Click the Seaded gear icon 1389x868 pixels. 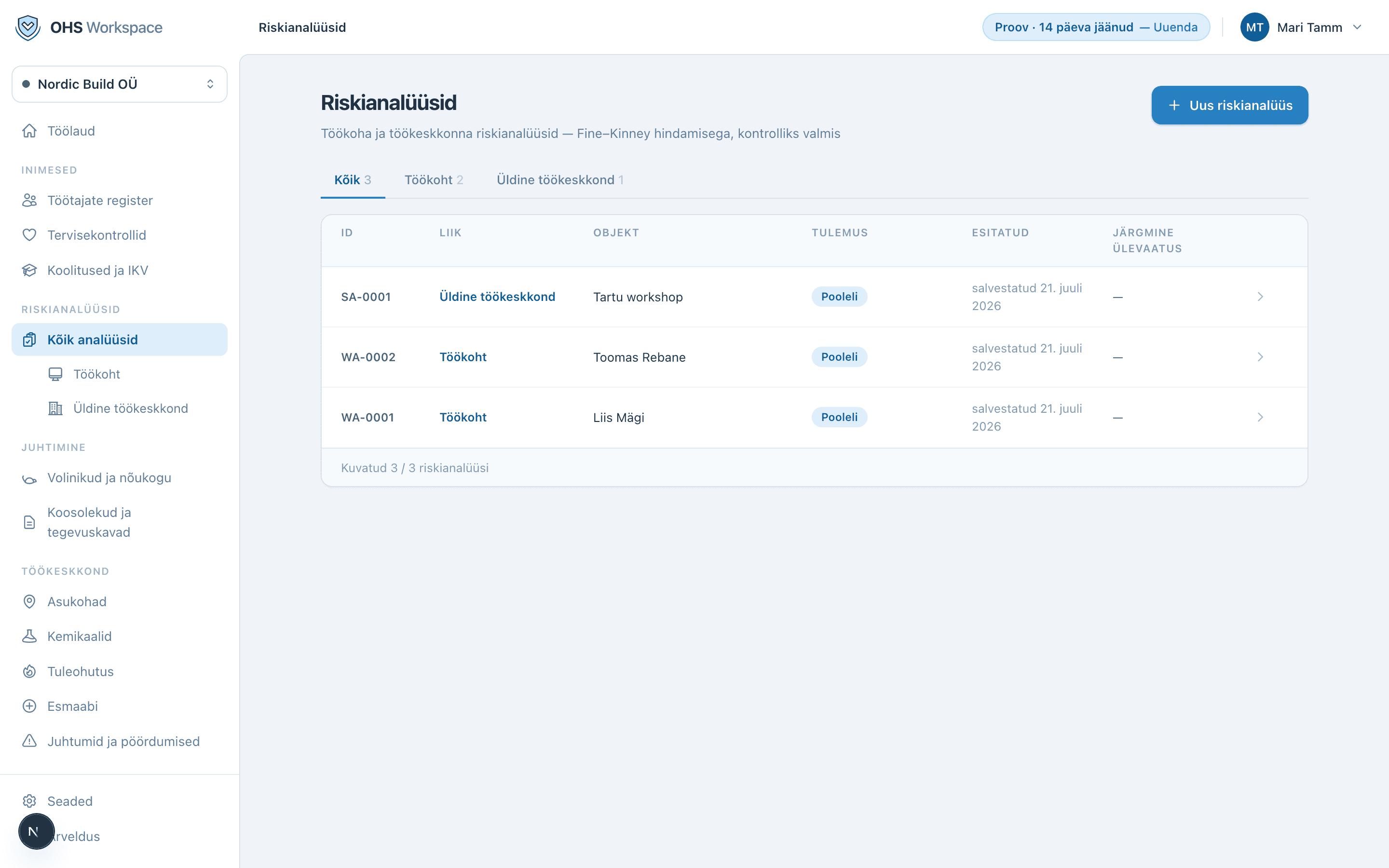tap(29, 801)
